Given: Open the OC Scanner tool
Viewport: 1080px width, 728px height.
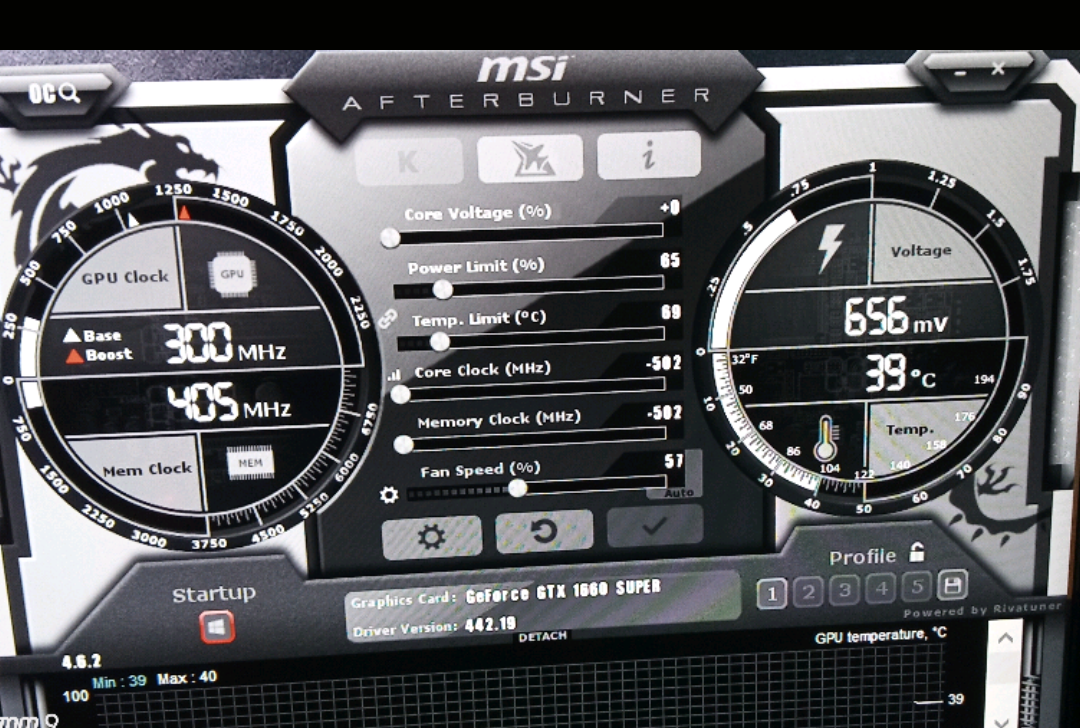Looking at the screenshot, I should coord(54,93).
